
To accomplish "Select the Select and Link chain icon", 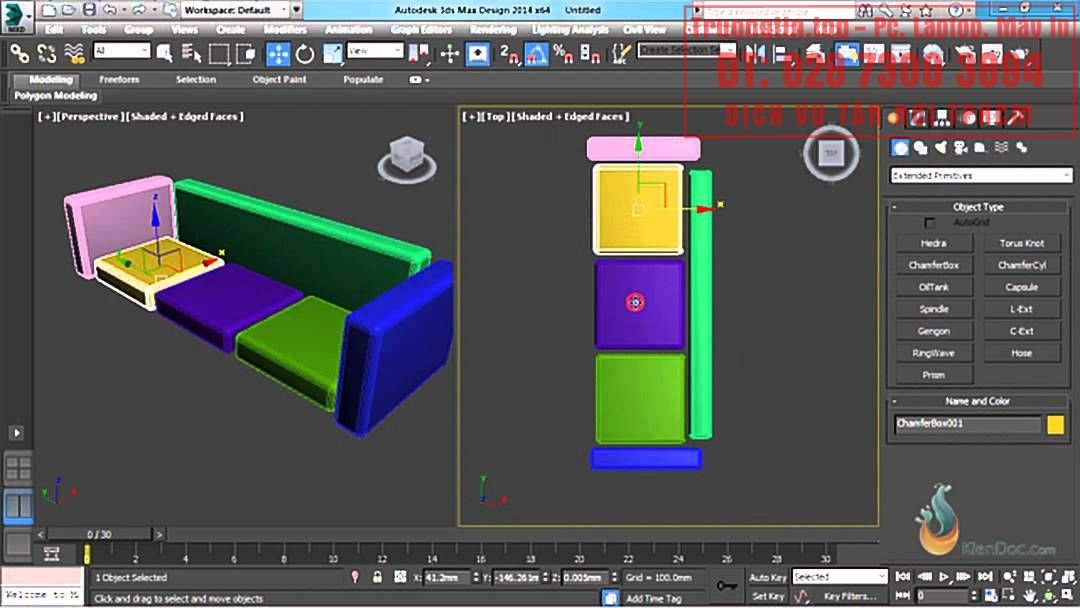I will 19,54.
